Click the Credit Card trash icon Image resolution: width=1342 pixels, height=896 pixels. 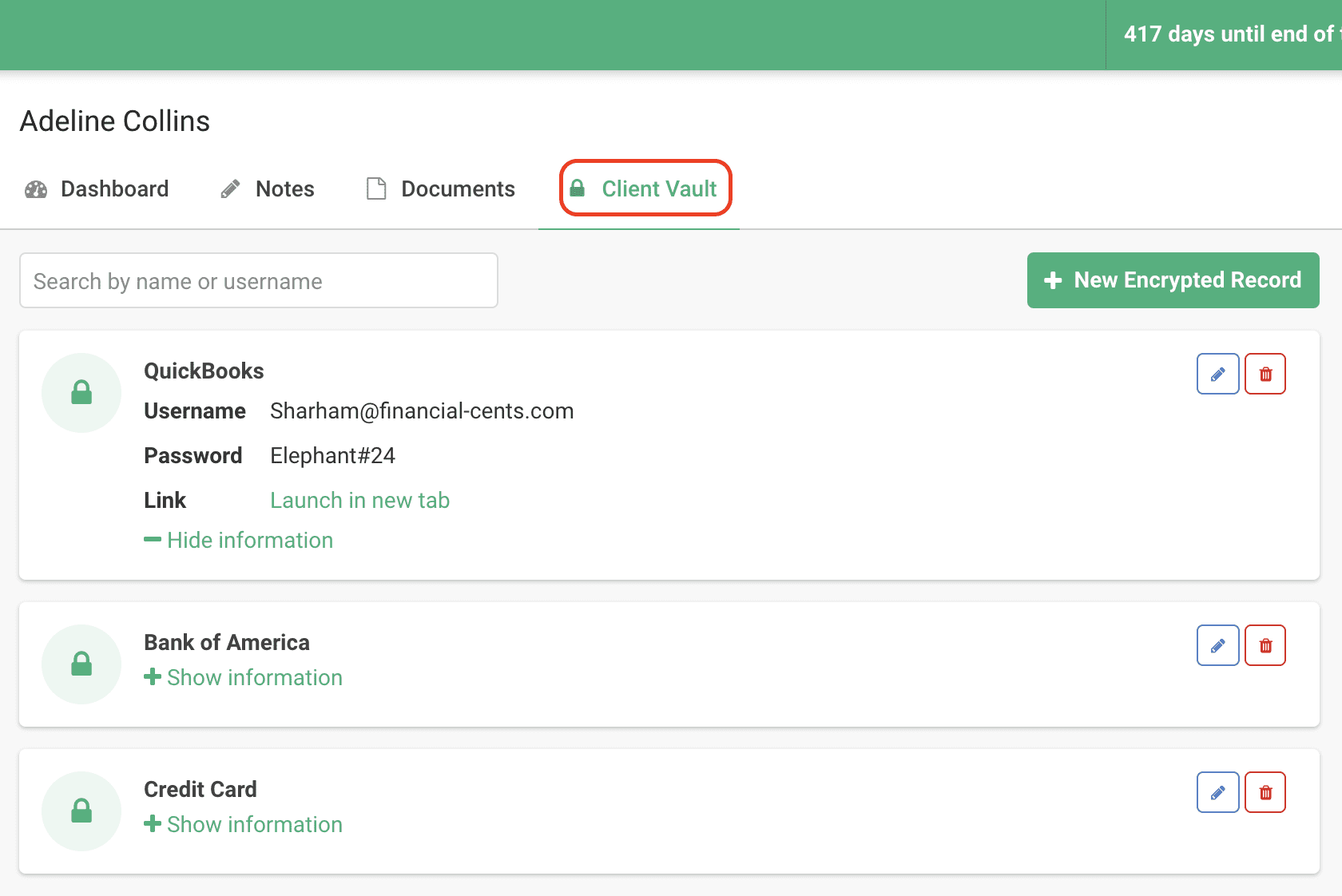coord(1265,792)
